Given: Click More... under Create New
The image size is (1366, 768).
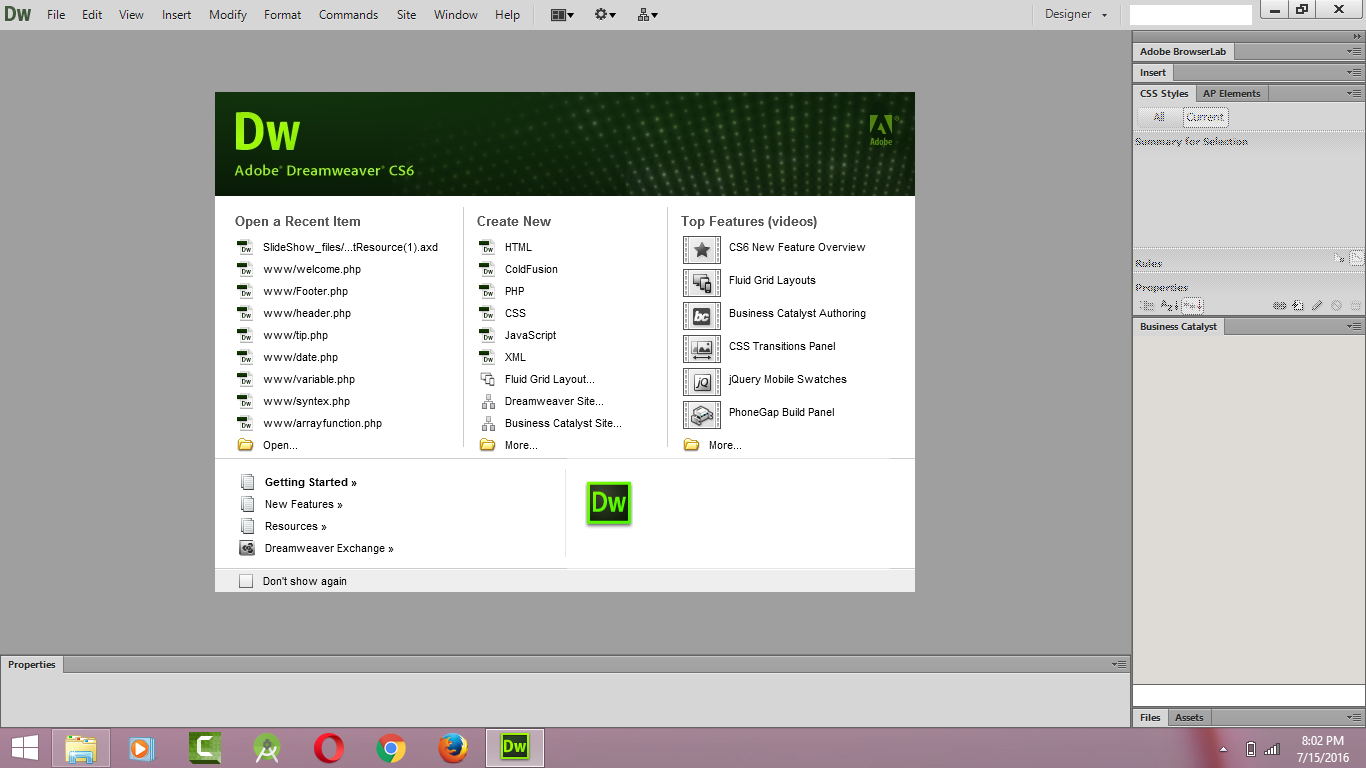Looking at the screenshot, I should tap(521, 445).
